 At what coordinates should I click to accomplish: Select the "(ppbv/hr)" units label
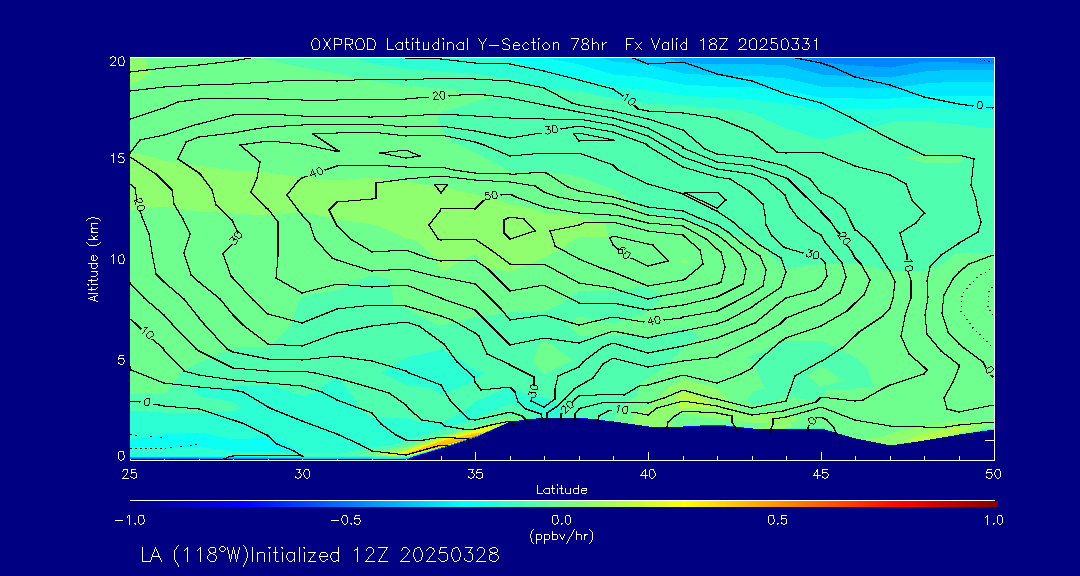tap(561, 535)
